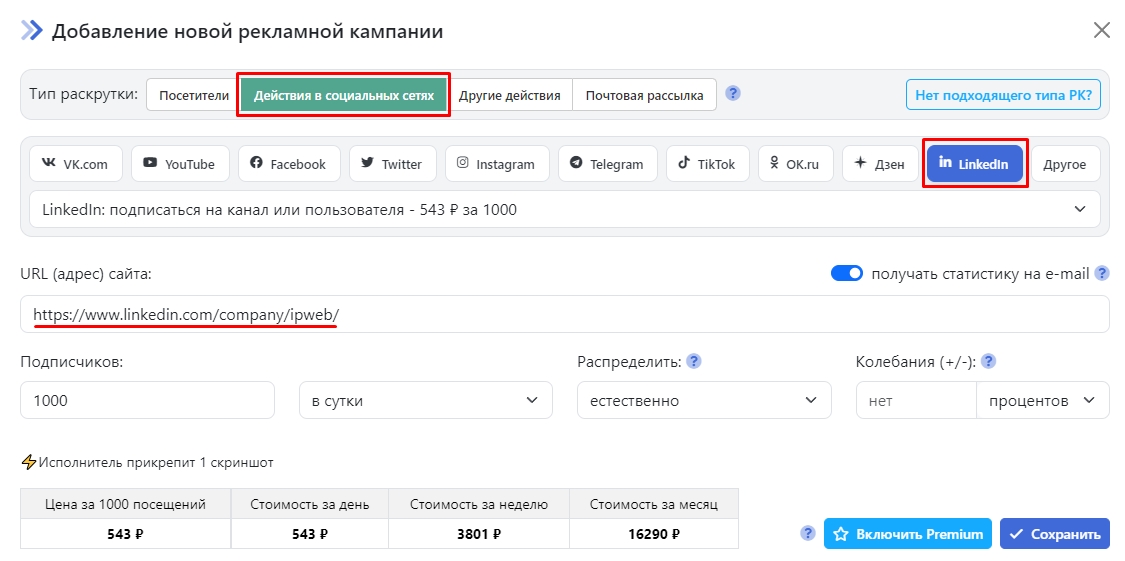This screenshot has height=561, width=1125.
Task: Click the URL (адрес) сайта input field
Action: pyautogui.click(x=700, y=314)
